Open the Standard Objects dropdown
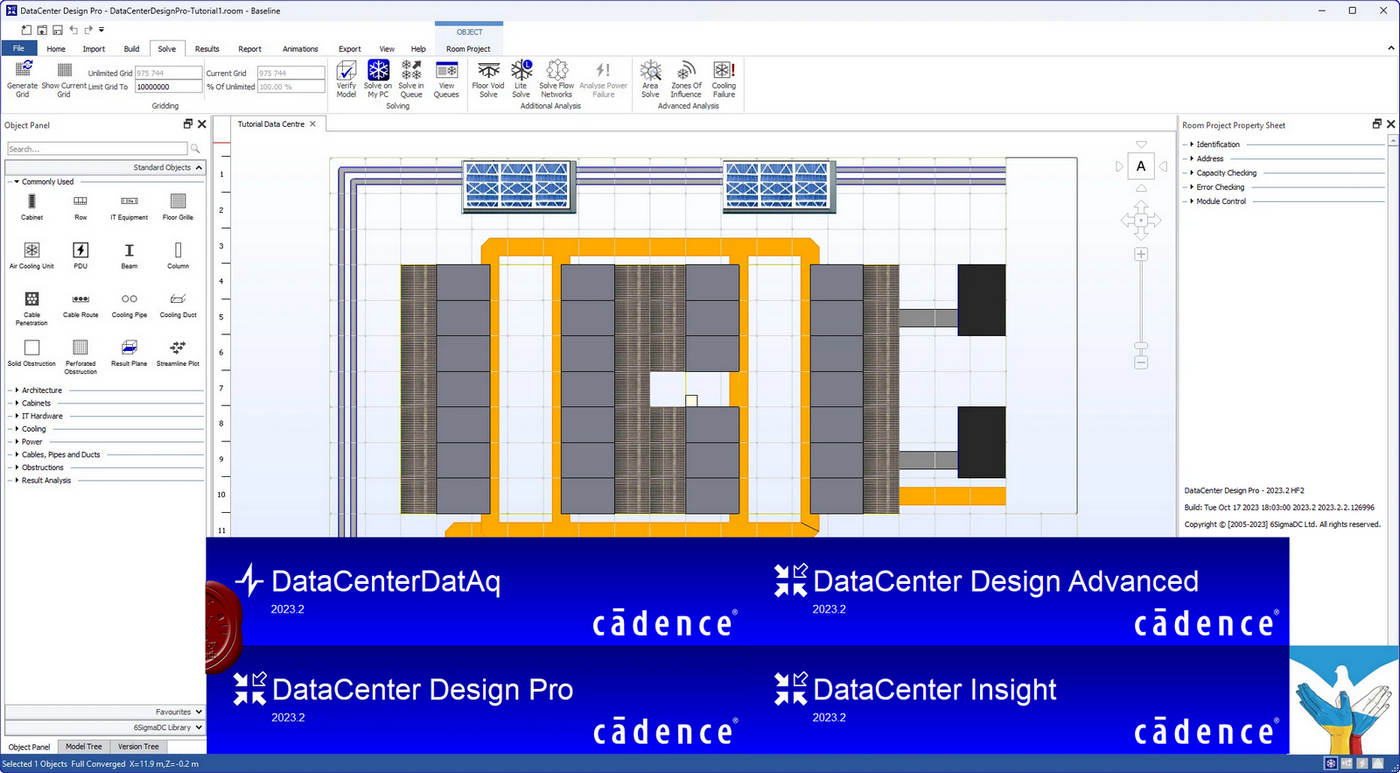The height and width of the screenshot is (773, 1400). coord(105,167)
